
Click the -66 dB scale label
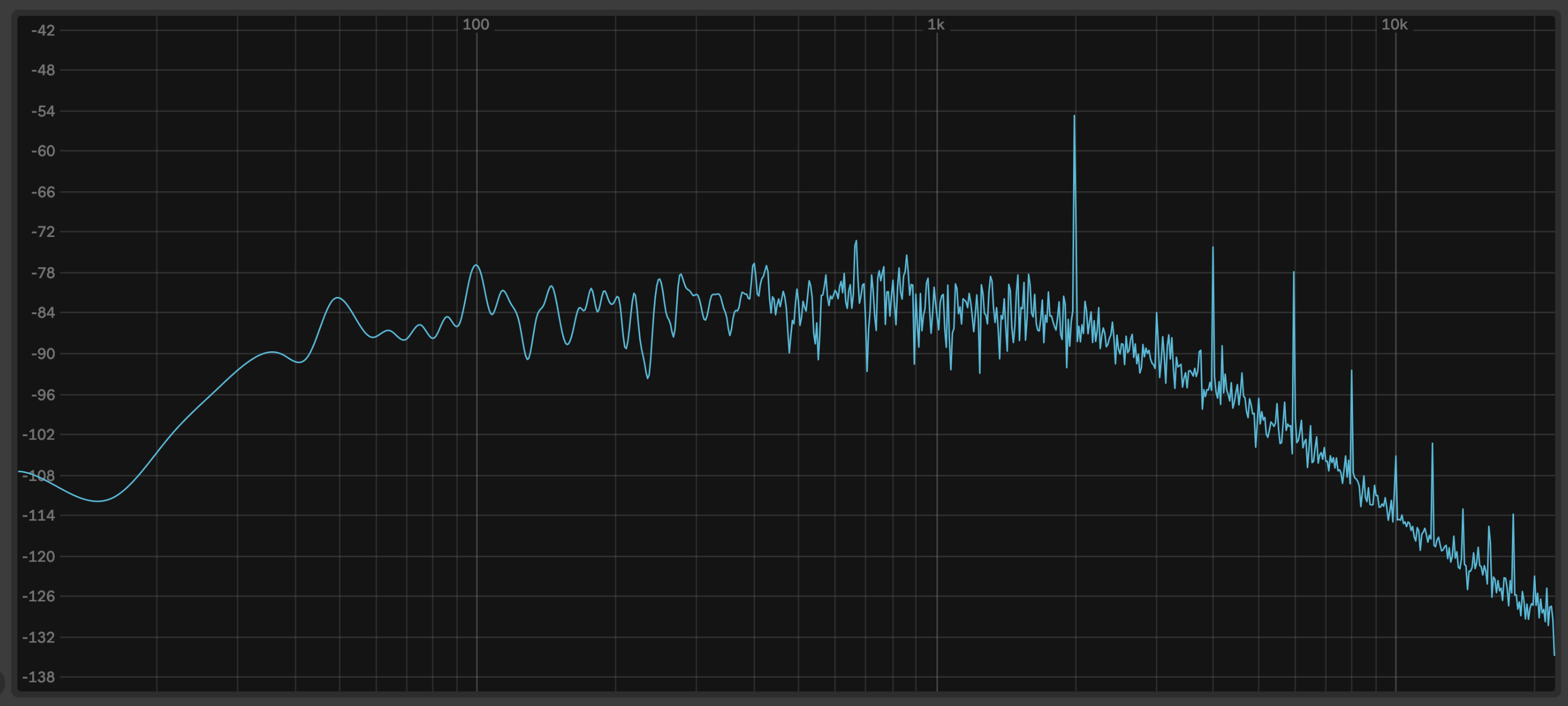[x=42, y=192]
